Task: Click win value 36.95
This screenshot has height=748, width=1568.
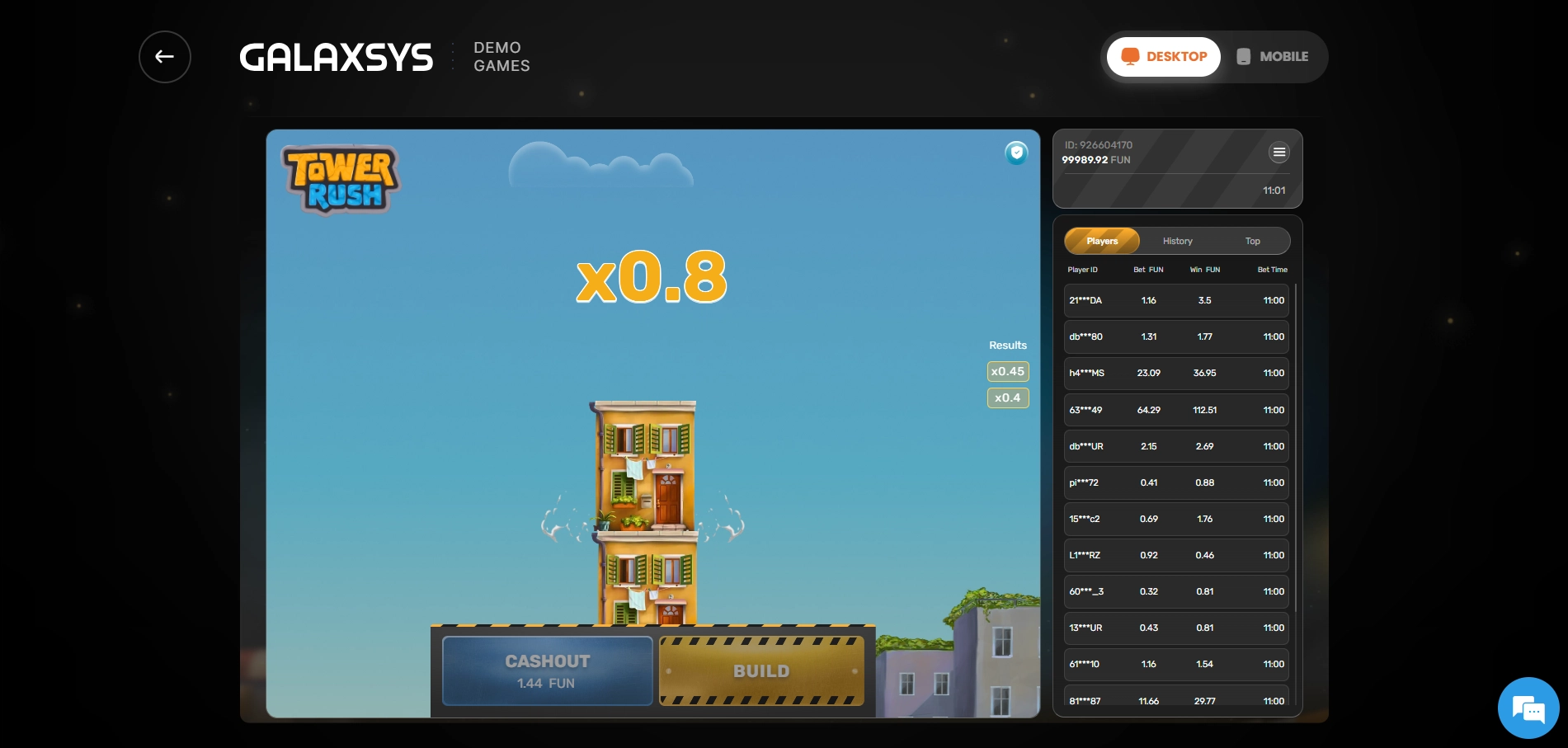Action: pos(1204,374)
